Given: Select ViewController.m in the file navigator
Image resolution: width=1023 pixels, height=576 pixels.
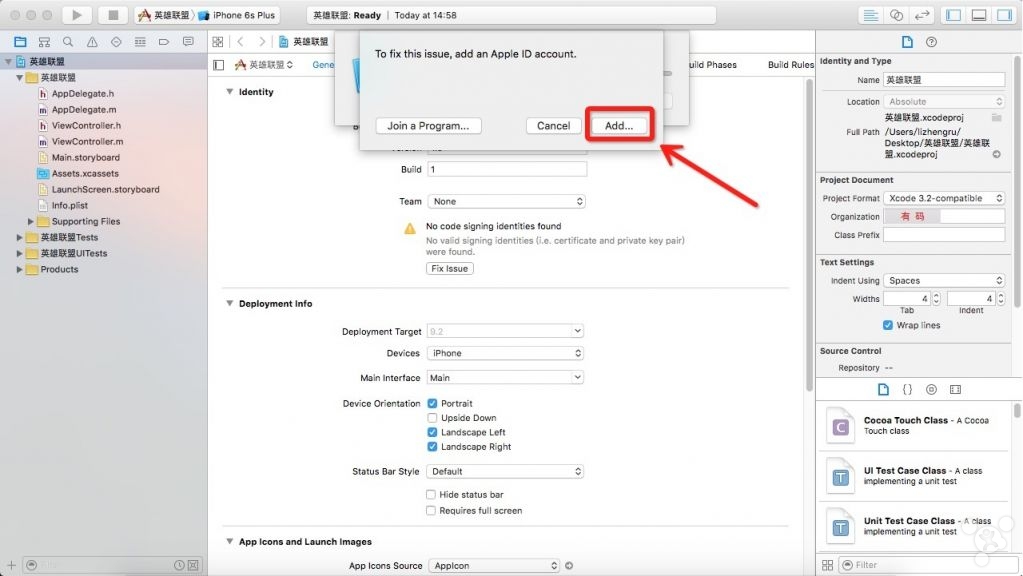Looking at the screenshot, I should (87, 141).
